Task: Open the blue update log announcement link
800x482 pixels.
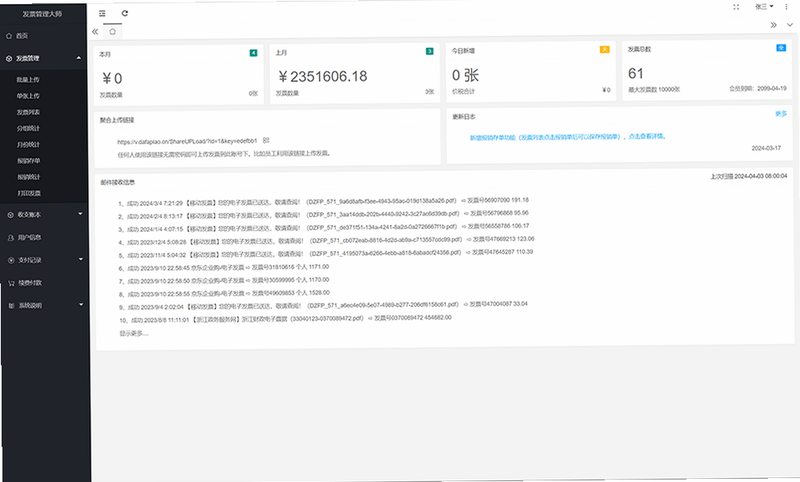Action: click(568, 137)
